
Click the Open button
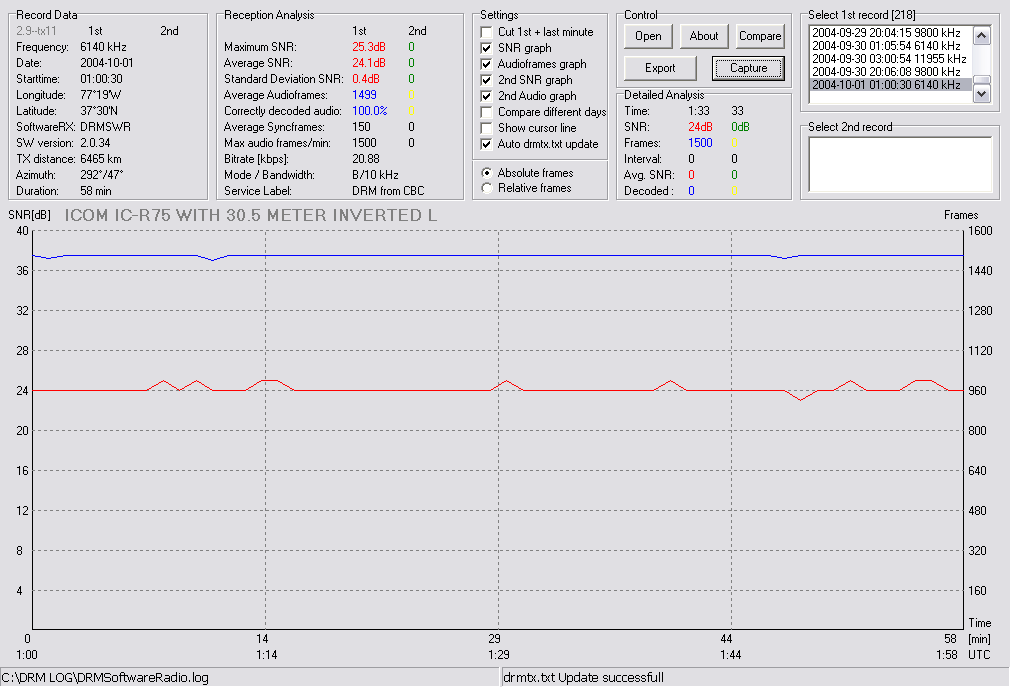[648, 36]
